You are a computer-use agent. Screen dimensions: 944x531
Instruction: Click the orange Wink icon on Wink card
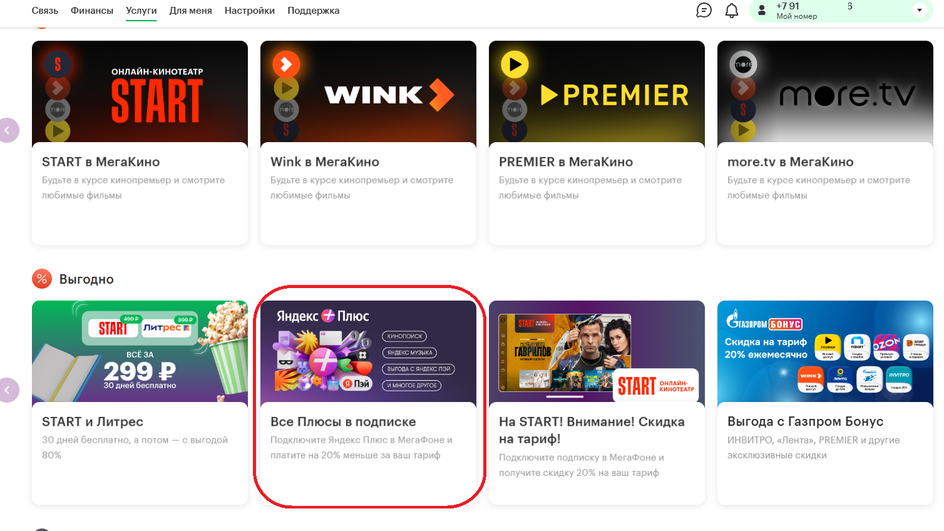(286, 64)
